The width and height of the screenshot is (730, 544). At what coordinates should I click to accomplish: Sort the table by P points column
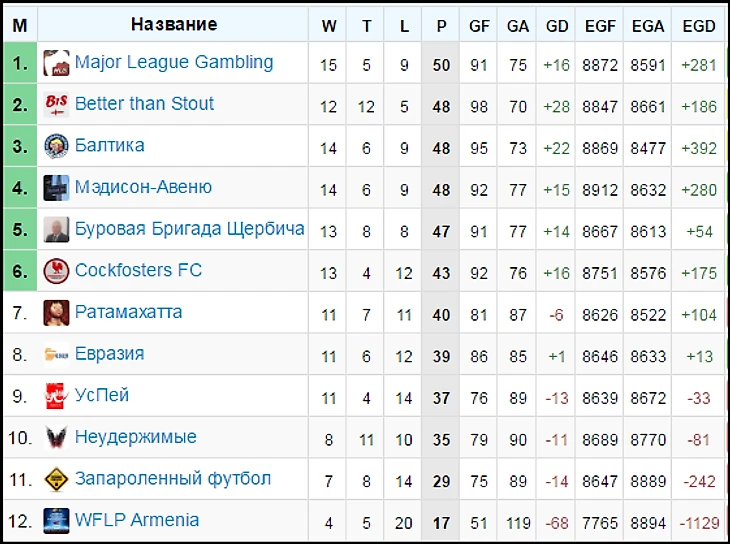(441, 26)
